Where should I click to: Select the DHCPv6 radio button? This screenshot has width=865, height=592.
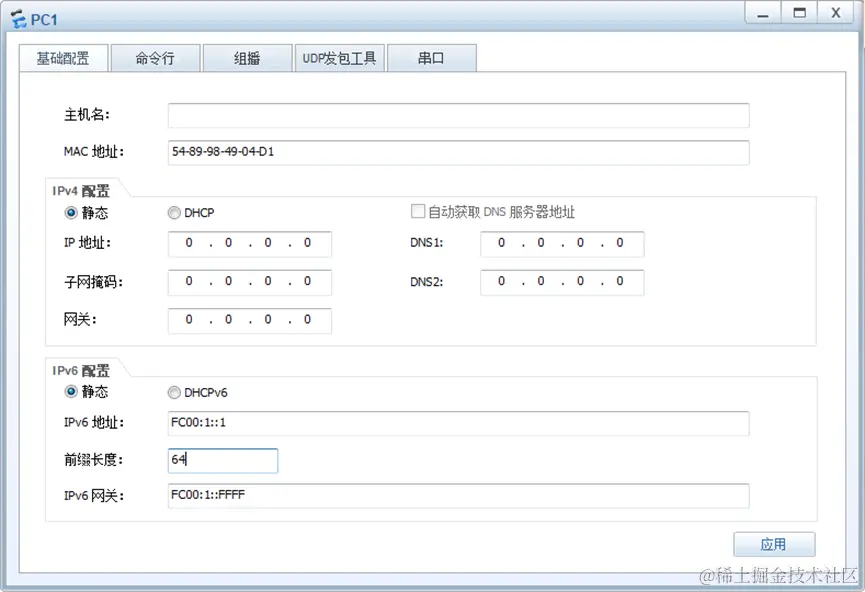click(x=174, y=392)
